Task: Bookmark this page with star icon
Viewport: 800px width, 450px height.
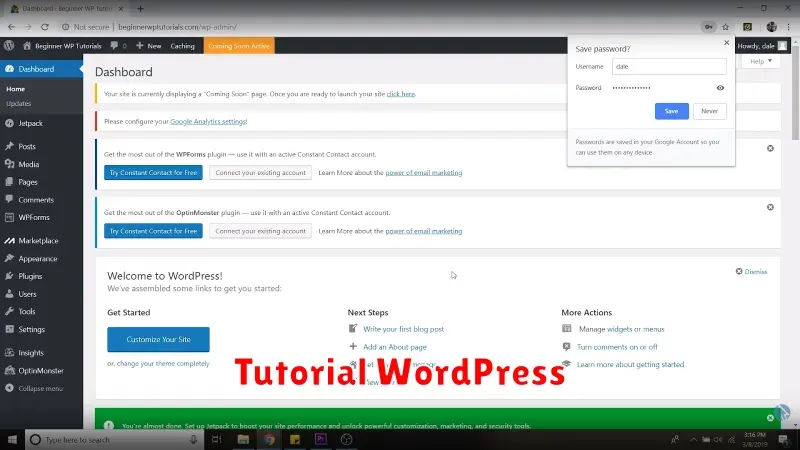Action: pos(725,27)
